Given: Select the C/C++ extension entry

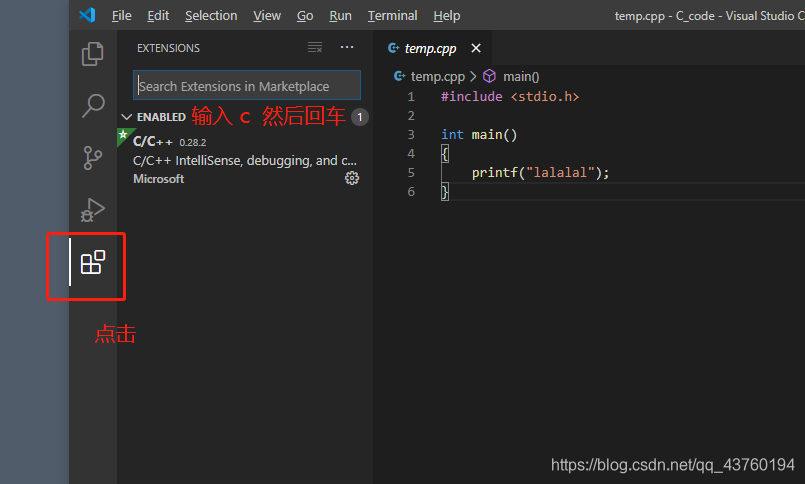Looking at the screenshot, I should tap(245, 160).
